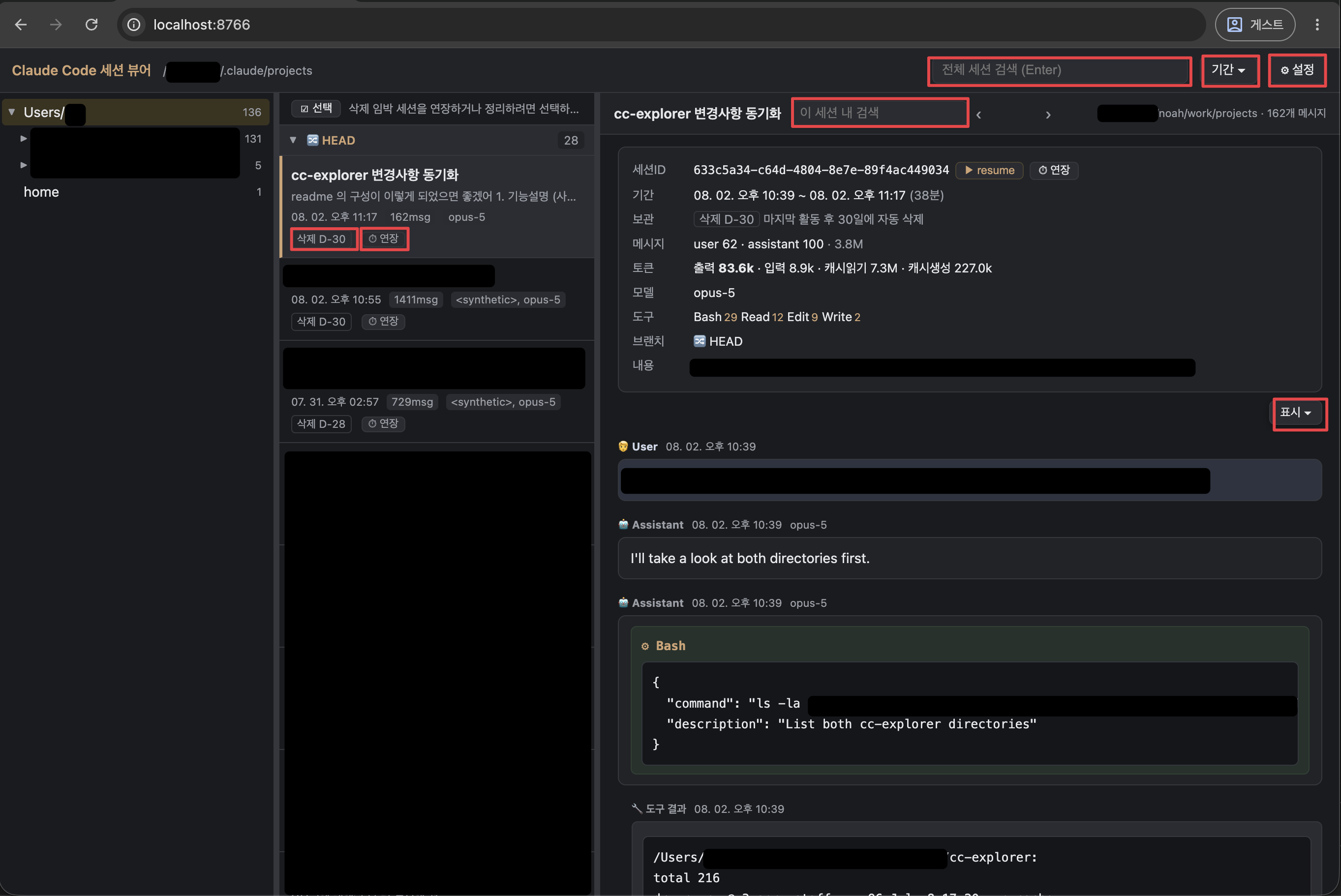The image size is (1341, 896).
Task: Select the Read 12 tool count
Action: 762,317
